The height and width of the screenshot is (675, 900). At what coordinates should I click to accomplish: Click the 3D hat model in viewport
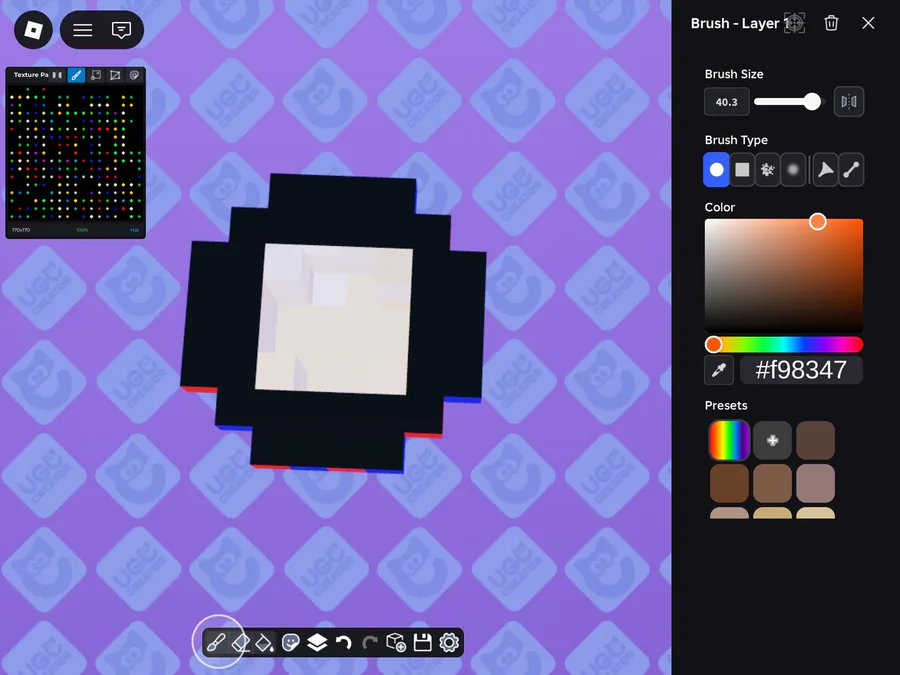coord(333,324)
